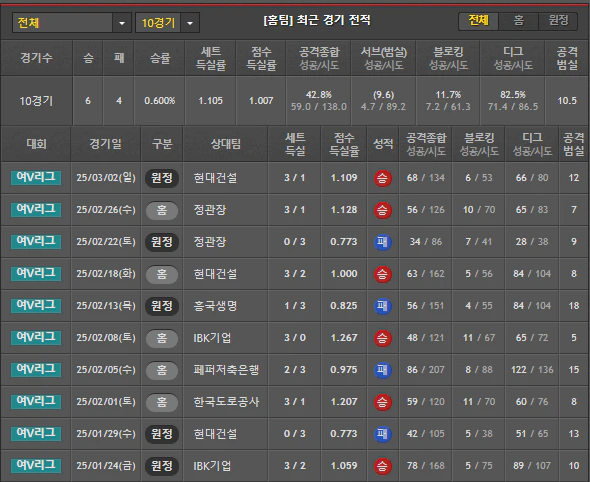590x482 pixels.
Task: Click the 원정 pill on 25/02/13 row
Action: coord(162,306)
